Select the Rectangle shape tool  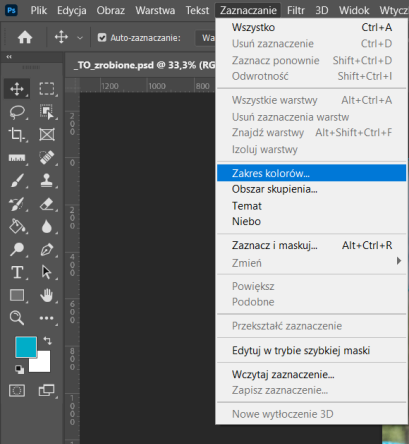click(x=17, y=295)
